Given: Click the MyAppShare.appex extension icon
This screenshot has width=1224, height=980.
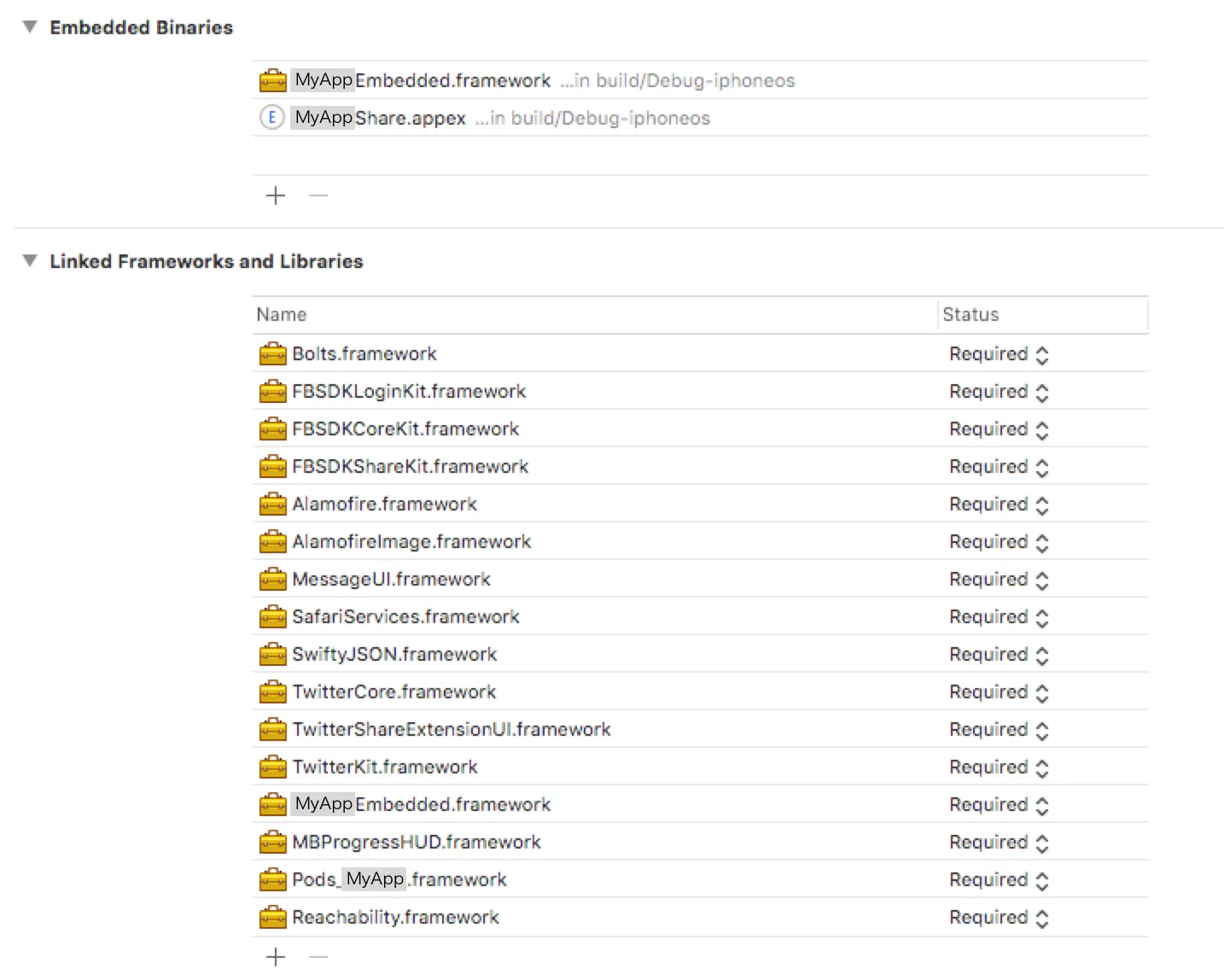Looking at the screenshot, I should [271, 118].
